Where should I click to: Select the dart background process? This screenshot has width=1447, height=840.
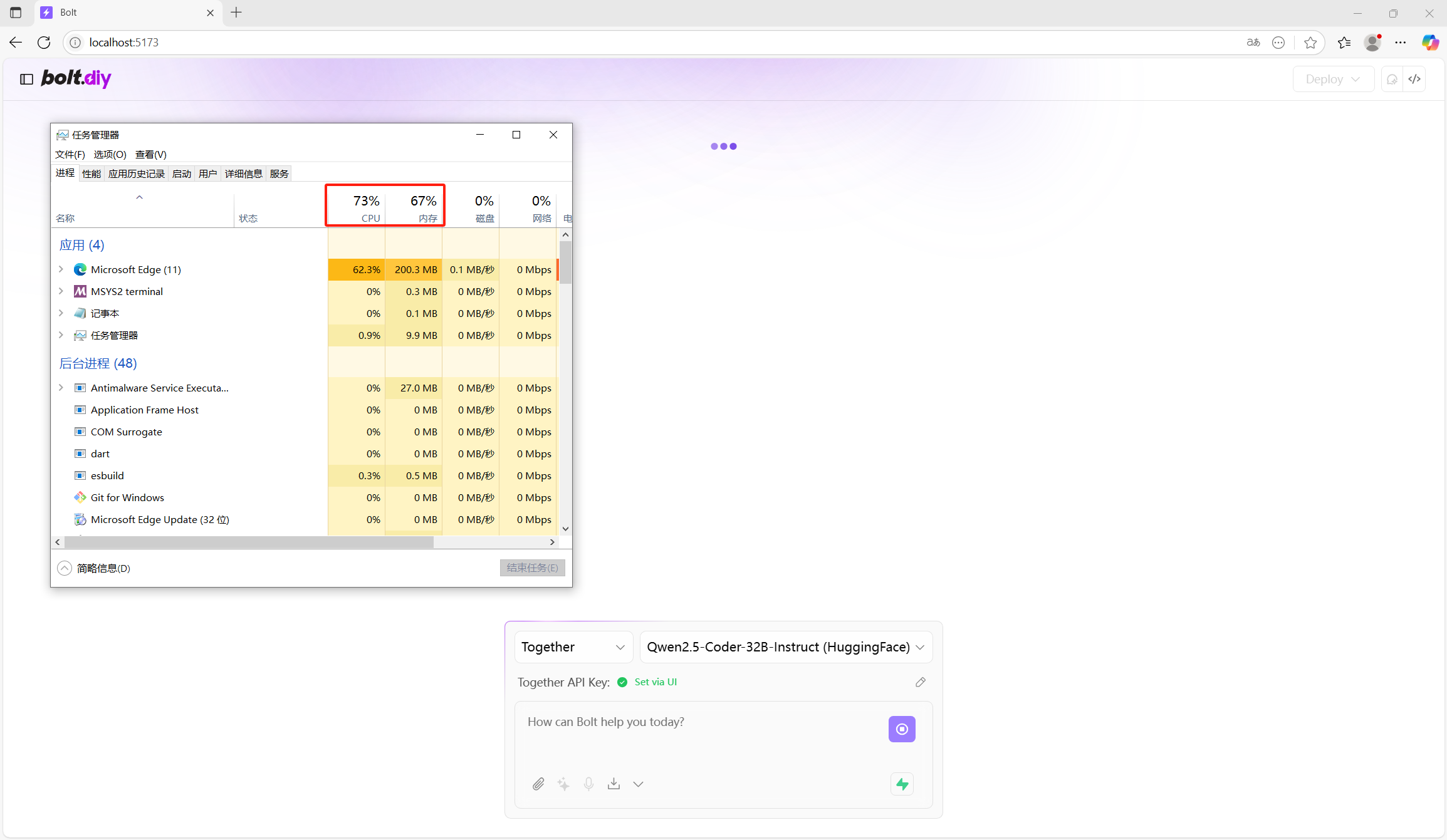[305, 454]
